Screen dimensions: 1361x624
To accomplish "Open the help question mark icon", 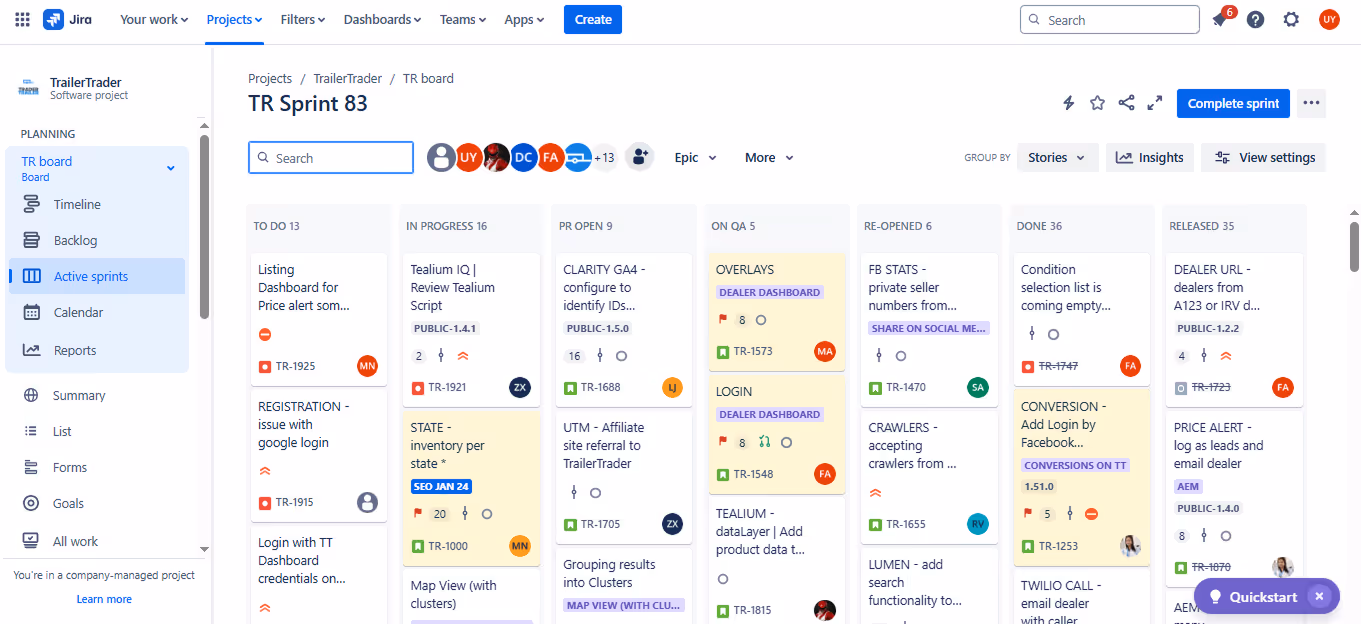I will click(x=1255, y=20).
